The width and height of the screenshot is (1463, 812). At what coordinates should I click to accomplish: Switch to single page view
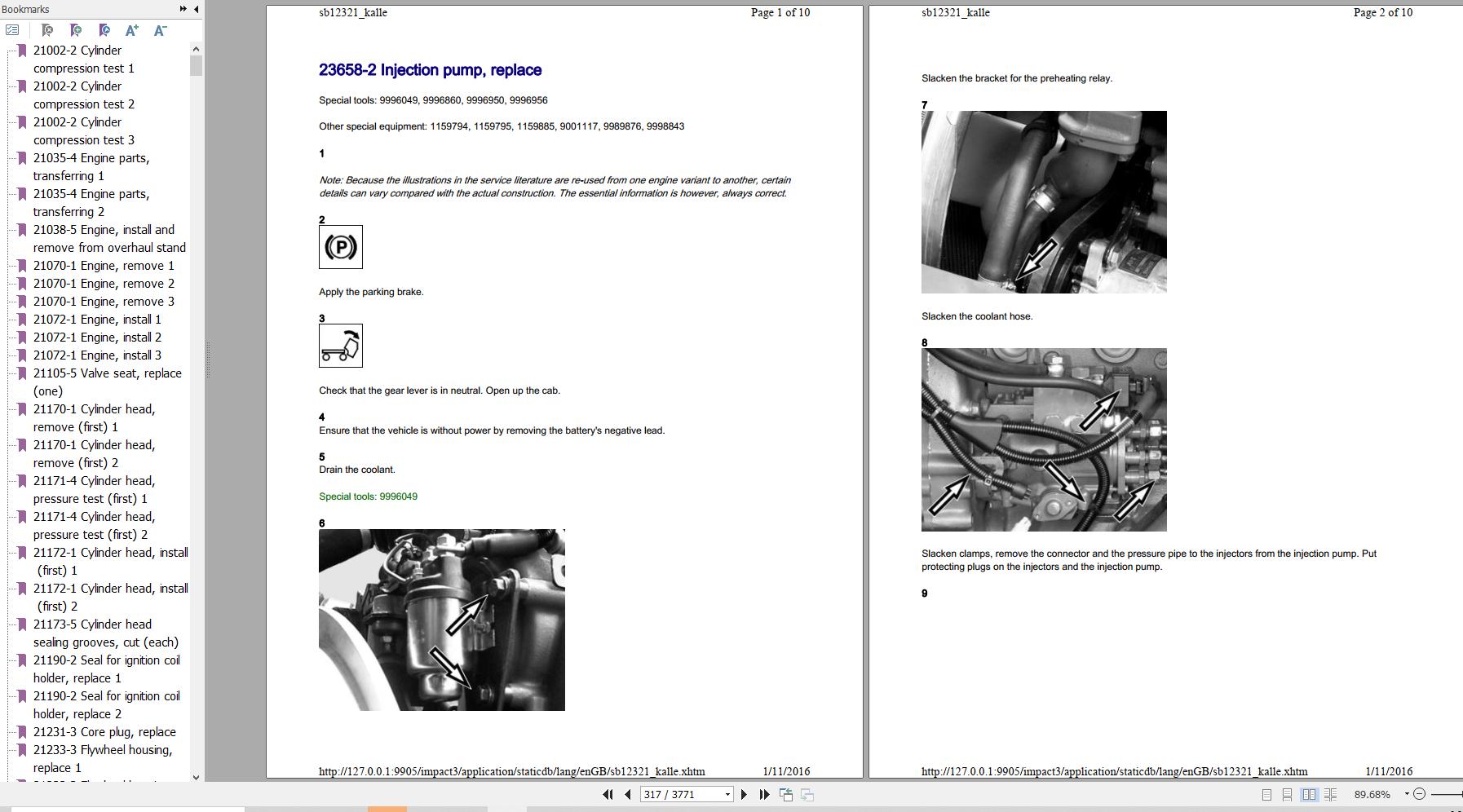point(1266,794)
